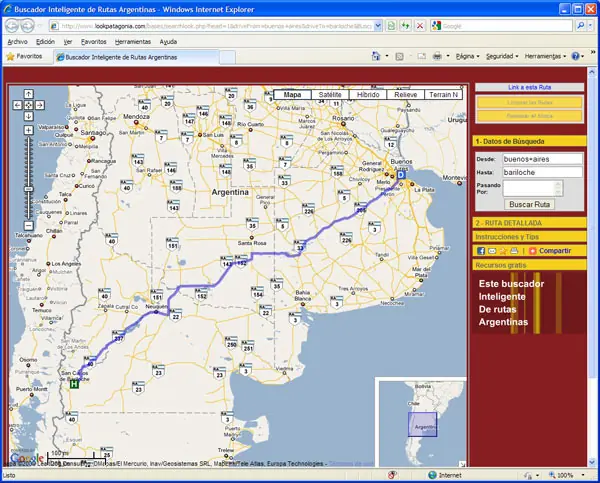Click Link a esta Ruta
The width and height of the screenshot is (600, 483).
[x=529, y=87]
